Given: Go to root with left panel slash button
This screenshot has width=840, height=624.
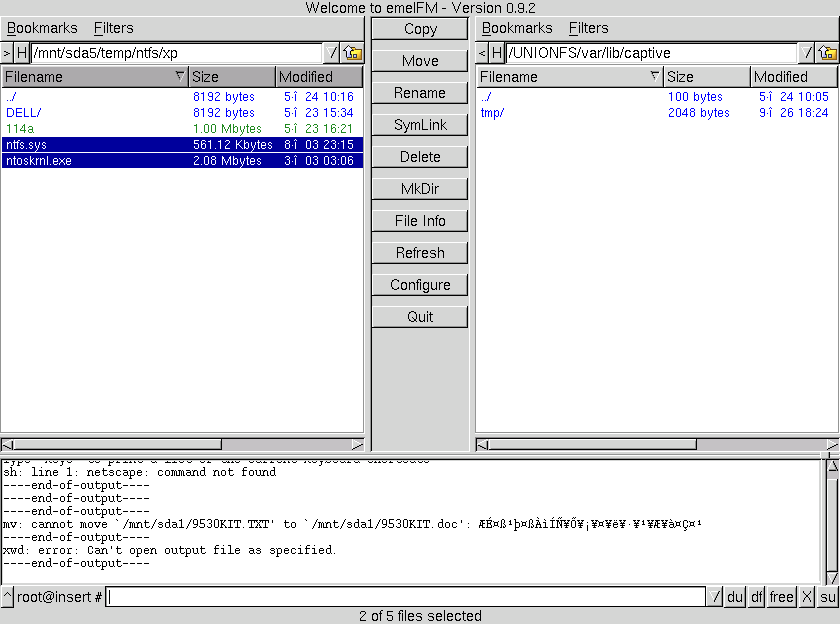Looking at the screenshot, I should tap(333, 53).
